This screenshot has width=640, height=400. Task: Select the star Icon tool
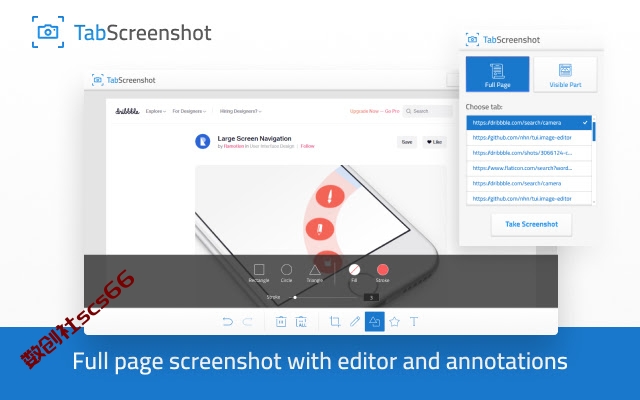[x=394, y=322]
